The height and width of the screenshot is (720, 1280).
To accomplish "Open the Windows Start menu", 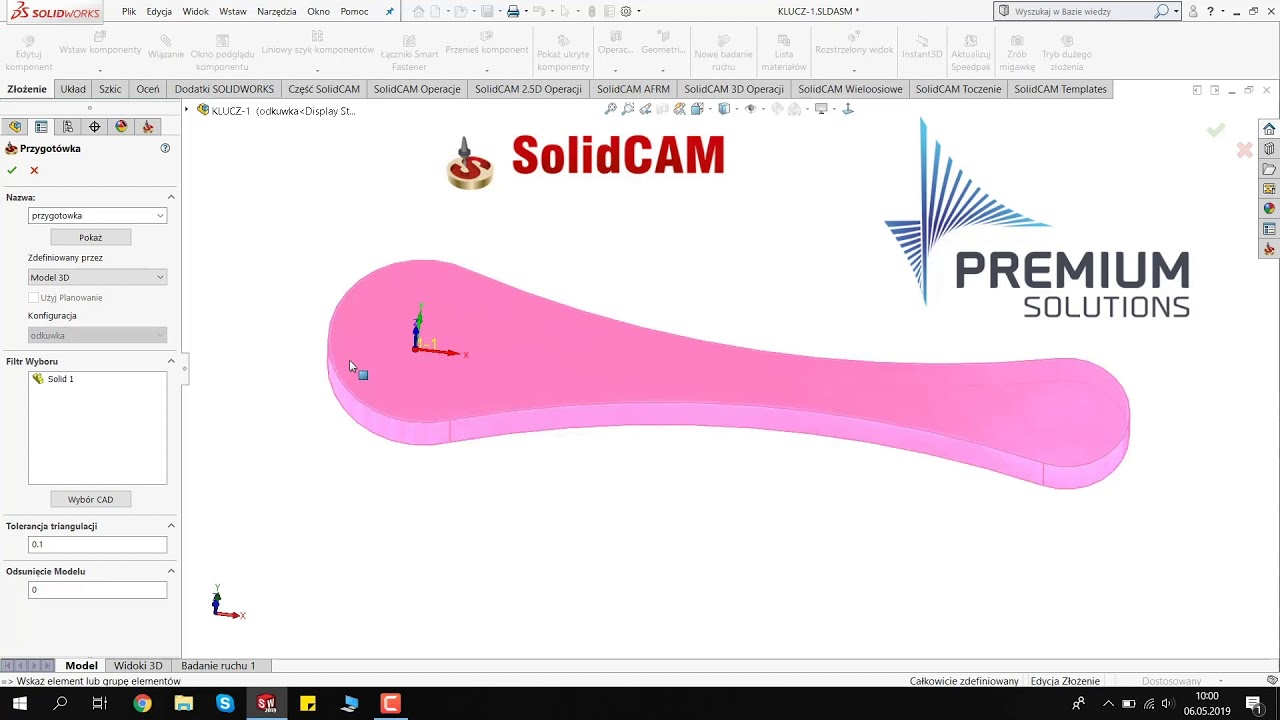I will click(19, 704).
